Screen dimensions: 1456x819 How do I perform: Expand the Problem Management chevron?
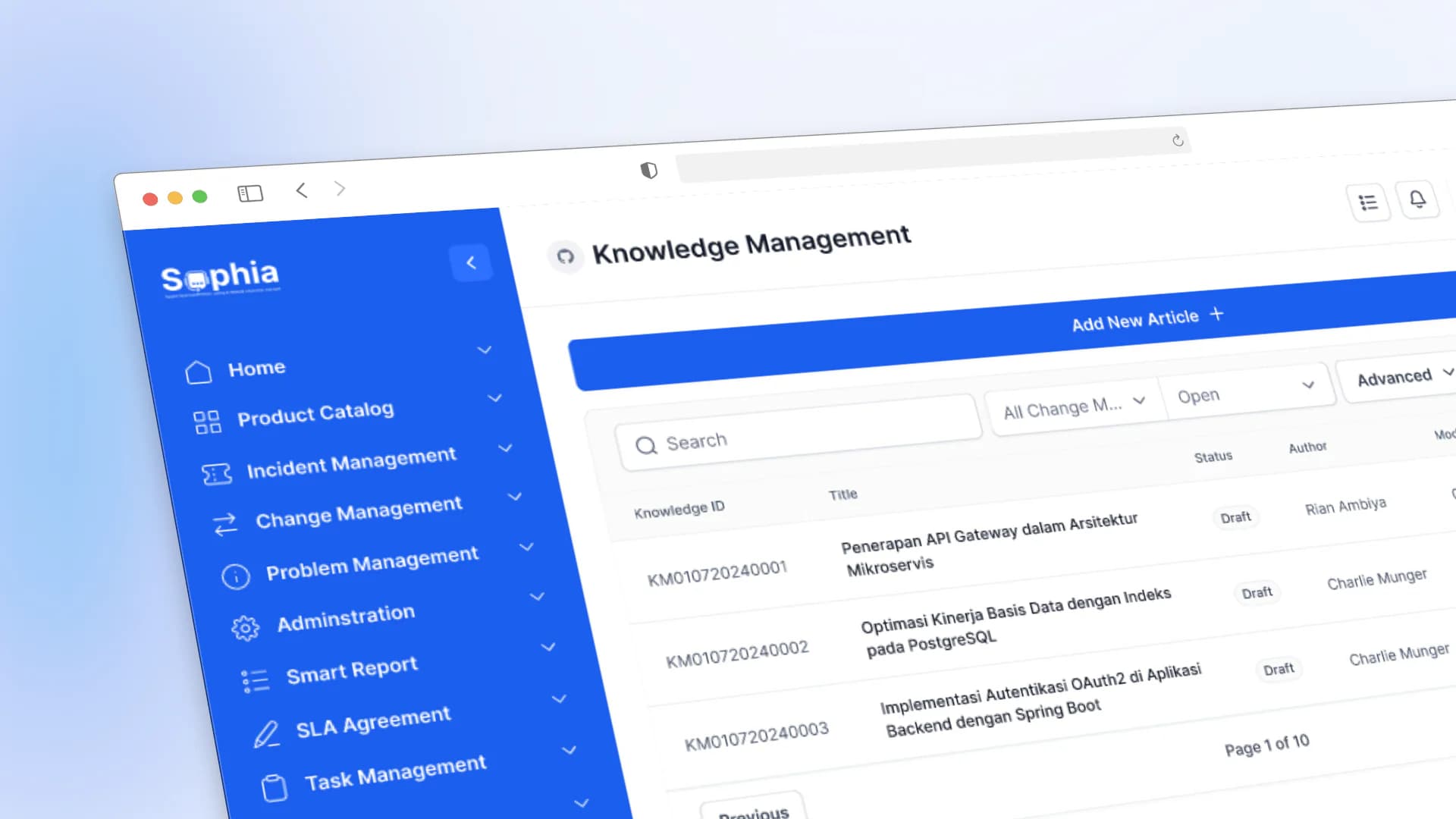pyautogui.click(x=526, y=547)
